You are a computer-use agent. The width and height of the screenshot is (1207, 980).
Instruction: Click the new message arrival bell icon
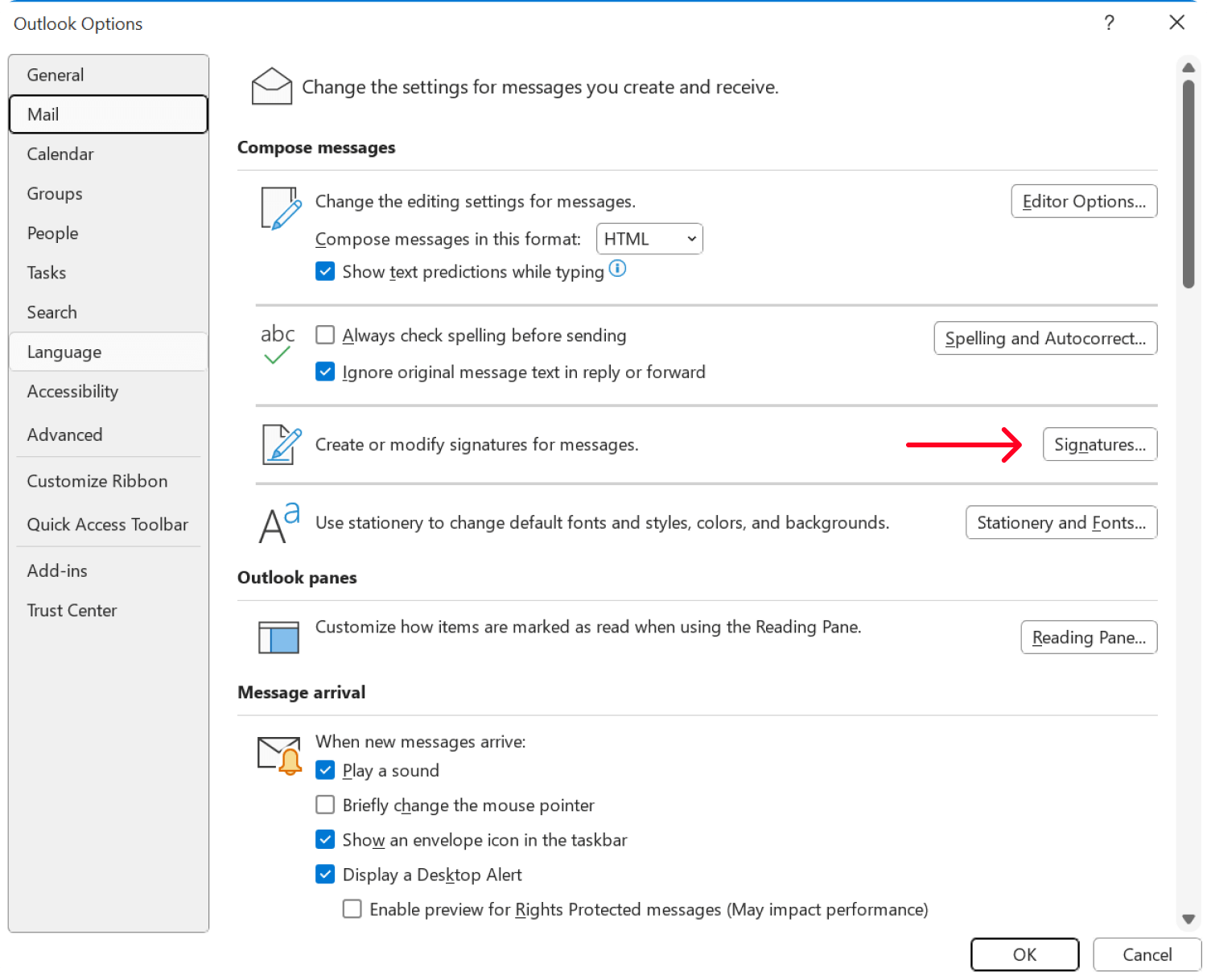tap(278, 754)
